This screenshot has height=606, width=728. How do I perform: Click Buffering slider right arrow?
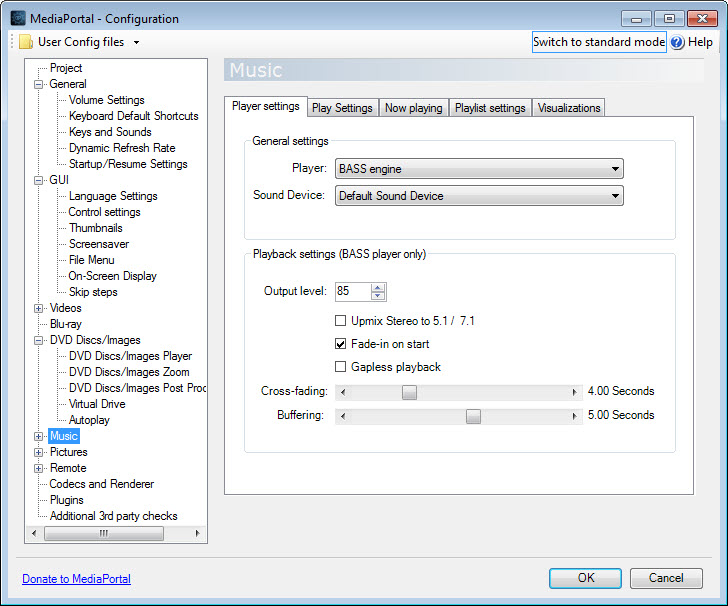click(575, 416)
